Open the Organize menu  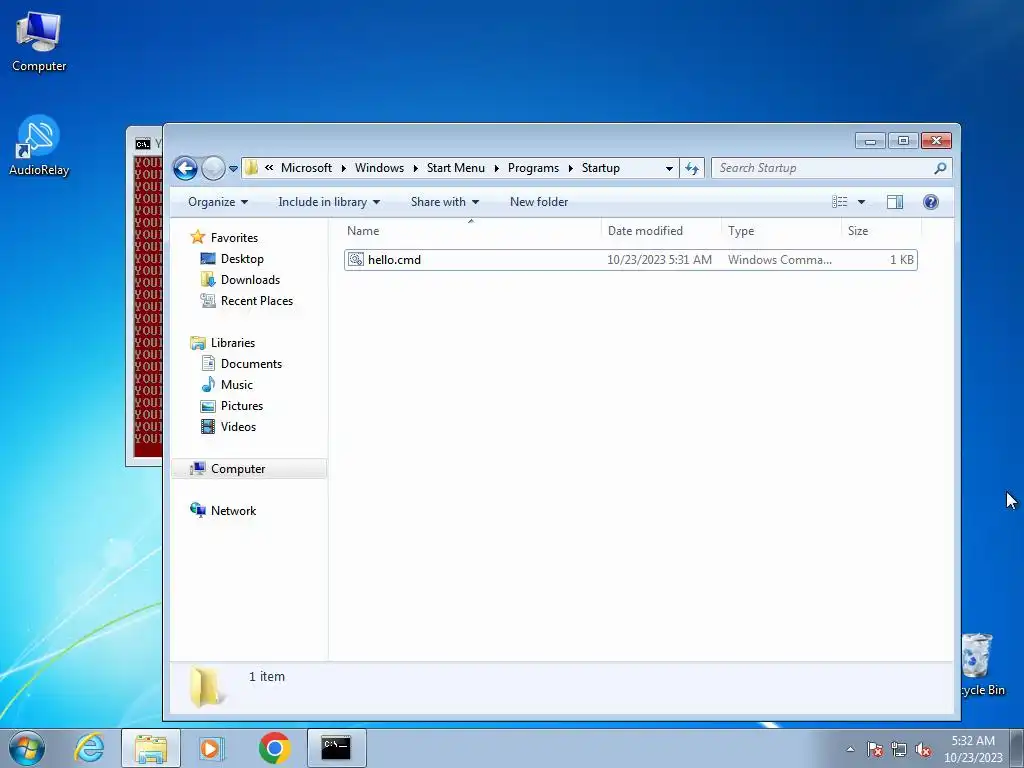tap(217, 202)
